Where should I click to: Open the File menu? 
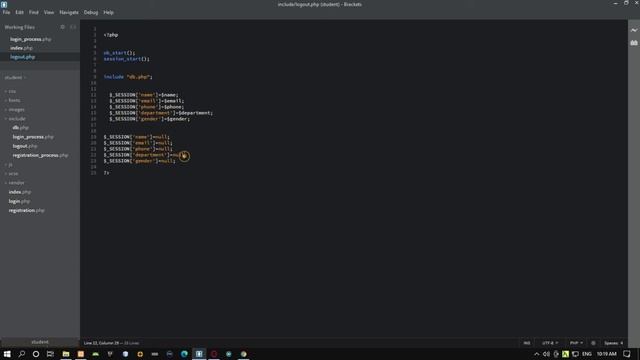click(x=6, y=12)
